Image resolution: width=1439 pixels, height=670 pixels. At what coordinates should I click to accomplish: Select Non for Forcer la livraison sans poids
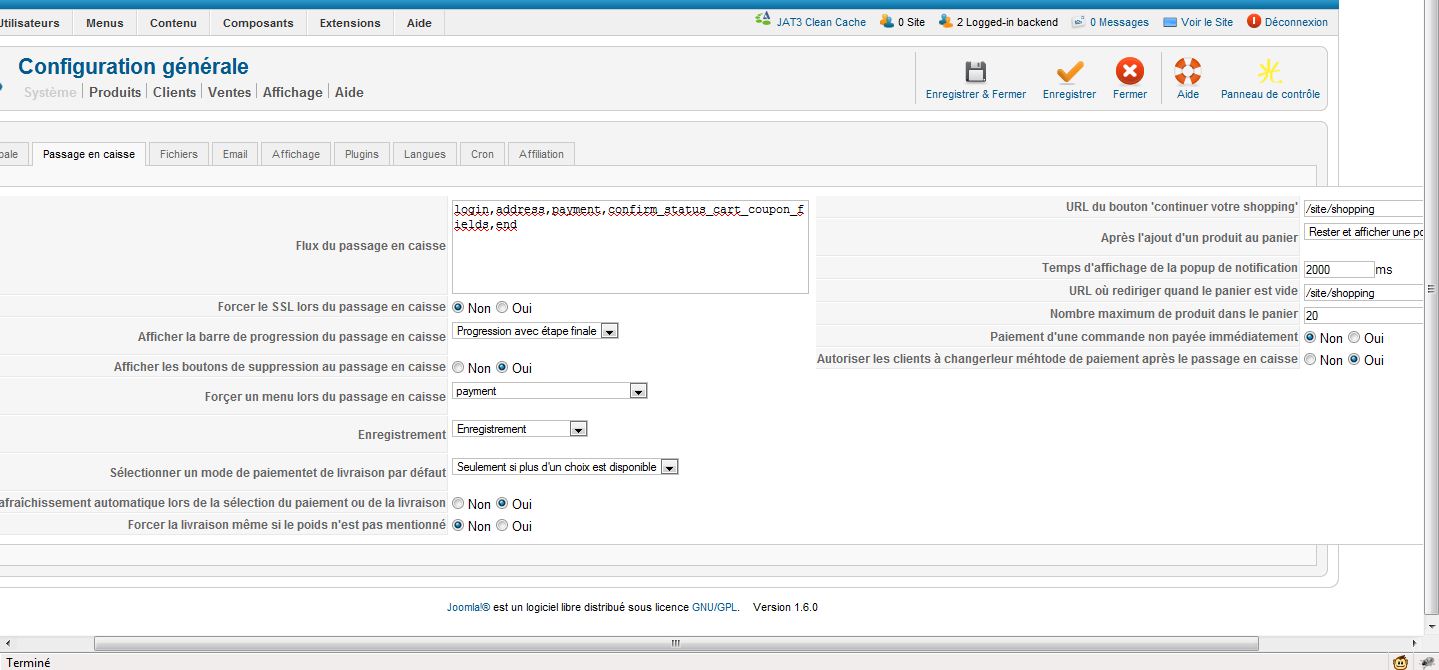459,526
